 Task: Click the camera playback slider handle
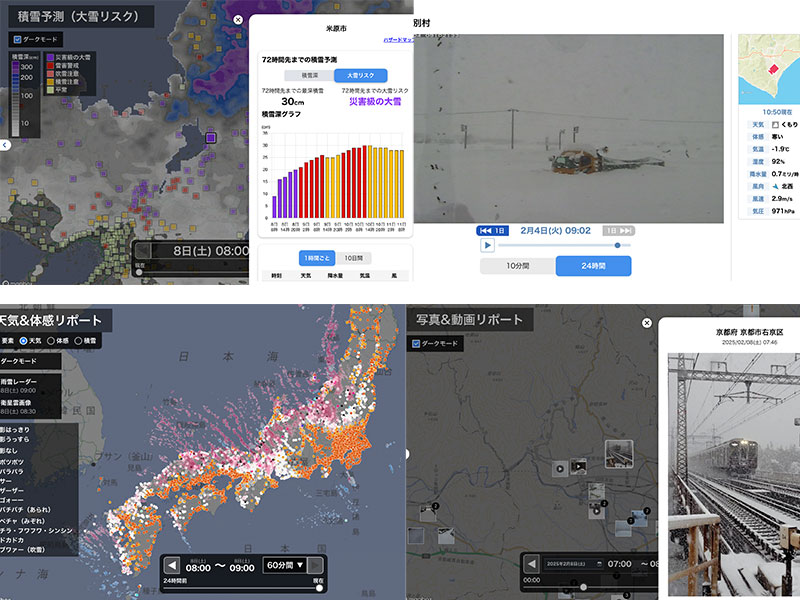coord(616,245)
